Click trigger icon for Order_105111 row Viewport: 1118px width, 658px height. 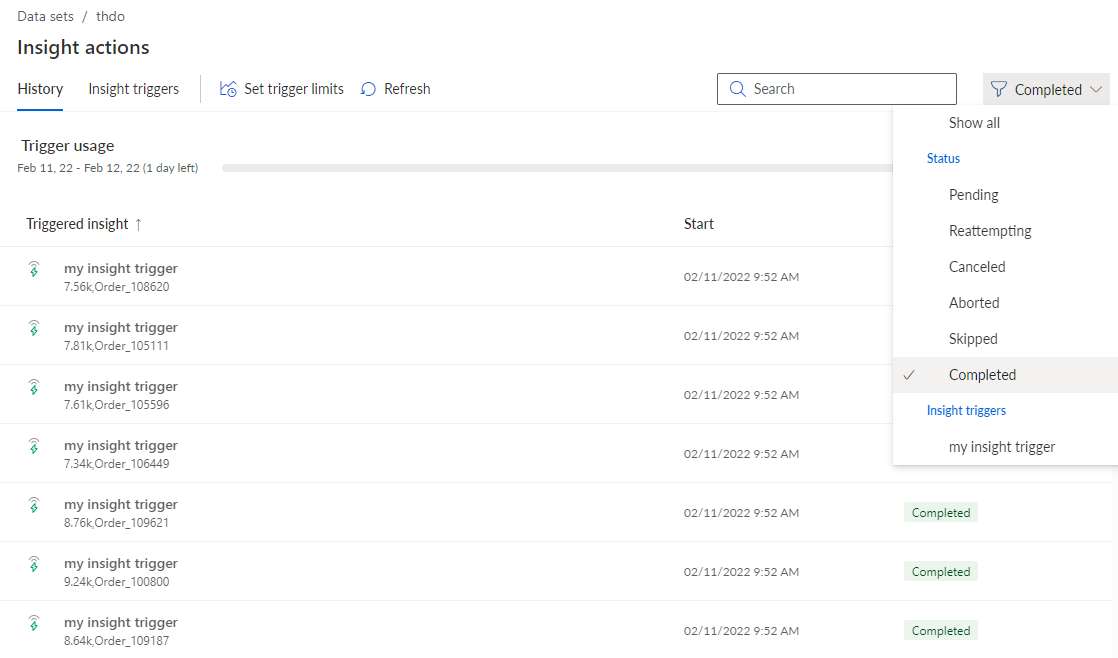pyautogui.click(x=34, y=328)
